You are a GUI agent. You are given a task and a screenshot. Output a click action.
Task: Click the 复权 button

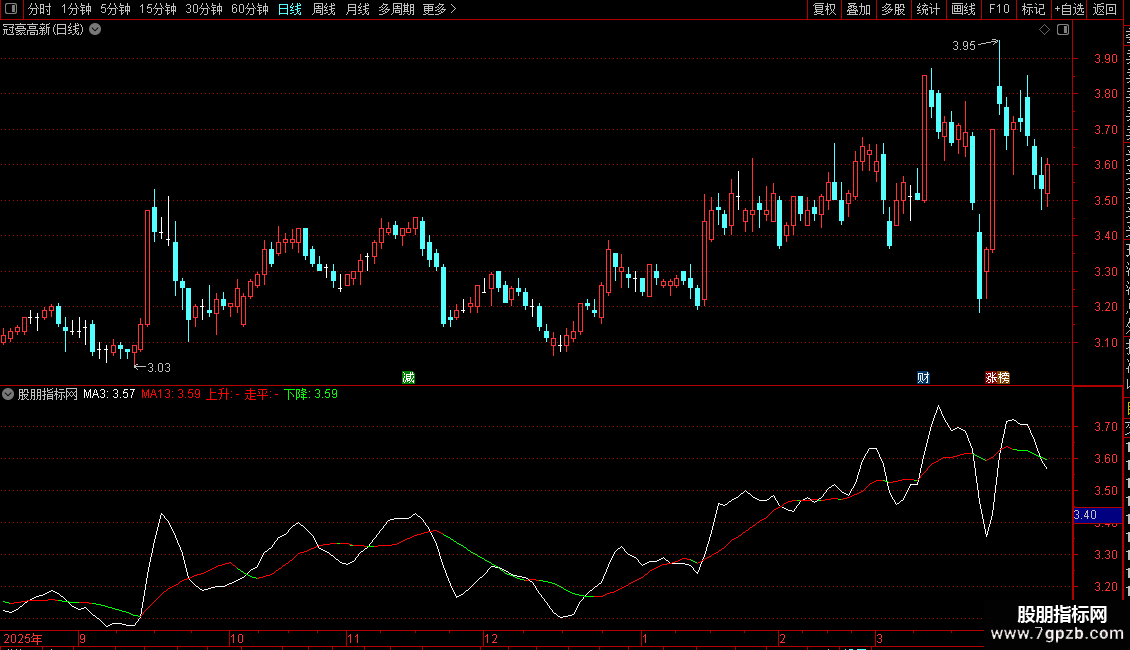tap(824, 9)
